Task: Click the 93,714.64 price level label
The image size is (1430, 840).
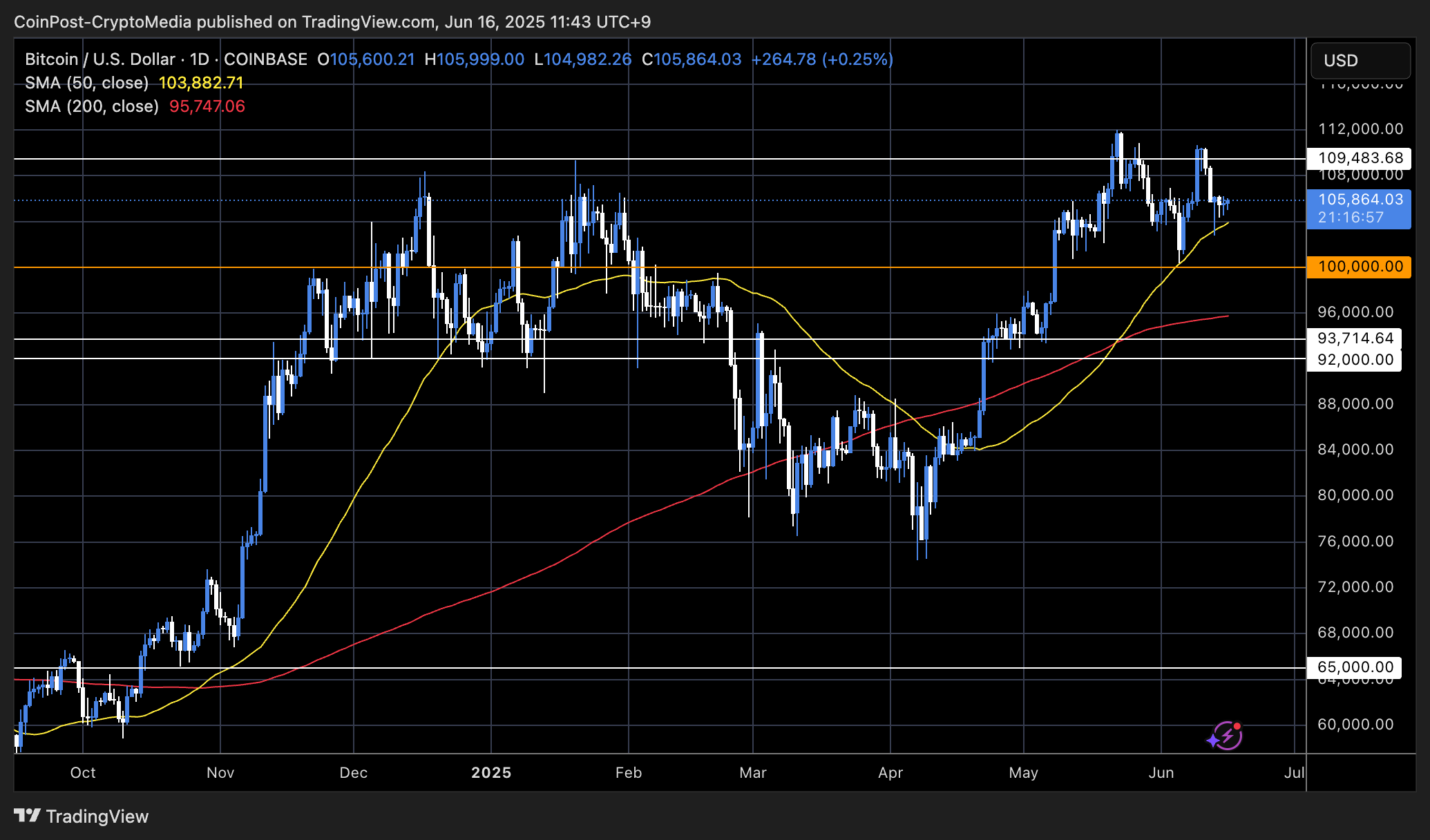Action: [1354, 338]
